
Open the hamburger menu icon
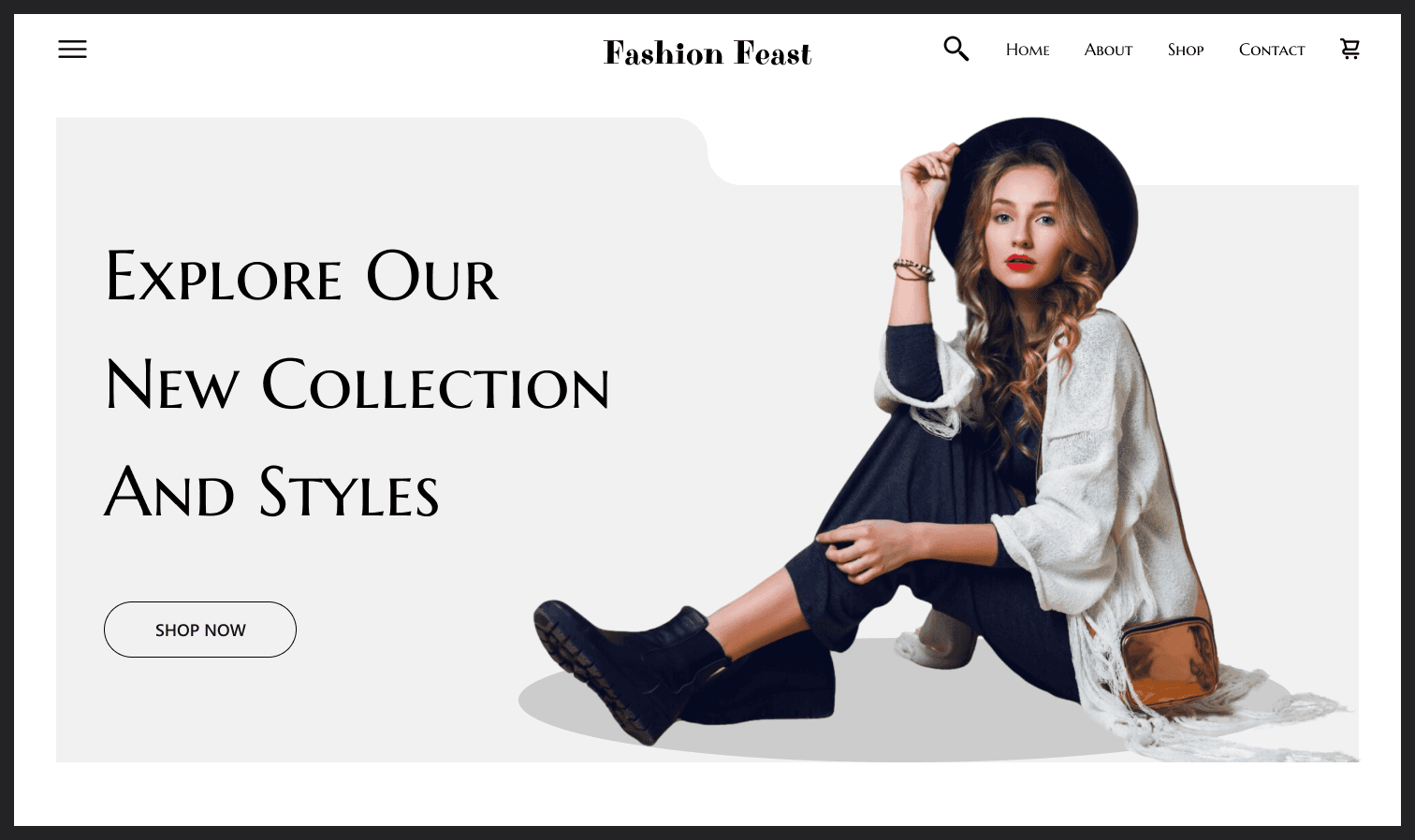tap(72, 50)
